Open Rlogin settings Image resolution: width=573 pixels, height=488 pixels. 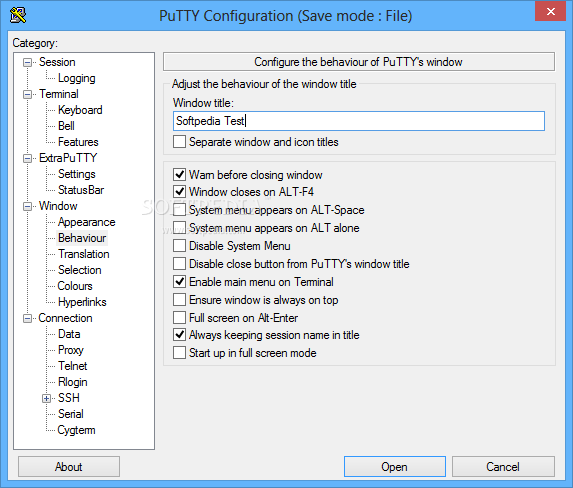(73, 382)
